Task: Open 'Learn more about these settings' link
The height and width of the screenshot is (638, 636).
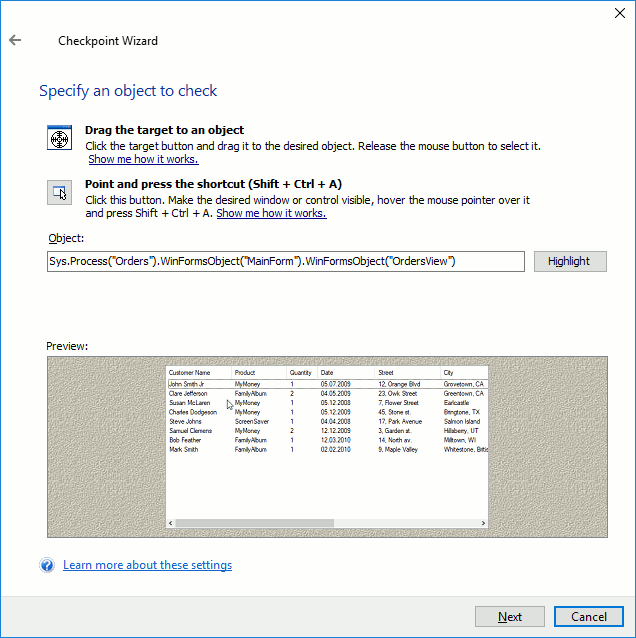Action: [x=147, y=565]
